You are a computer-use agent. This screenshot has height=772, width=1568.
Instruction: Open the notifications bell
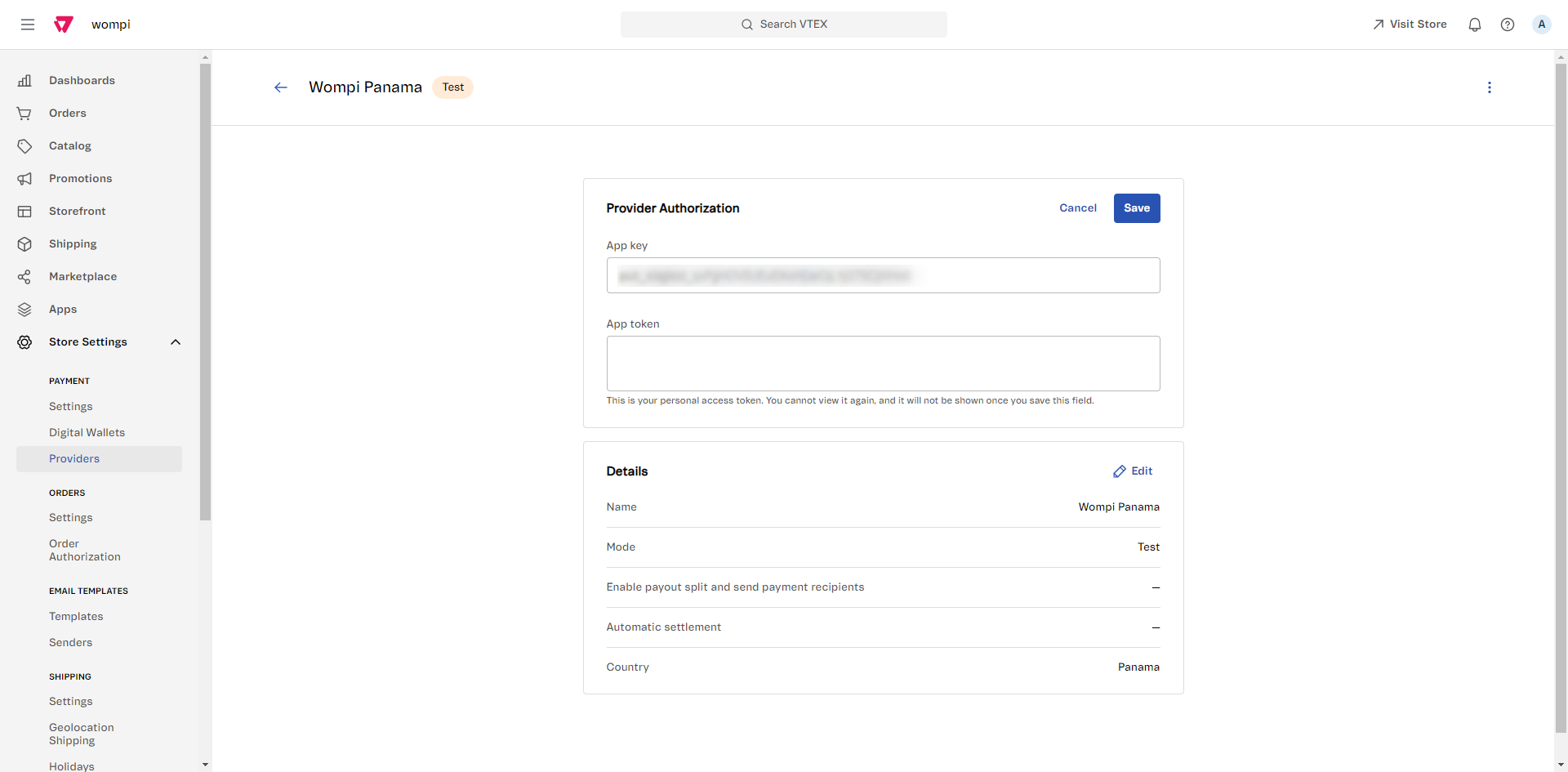[x=1475, y=24]
